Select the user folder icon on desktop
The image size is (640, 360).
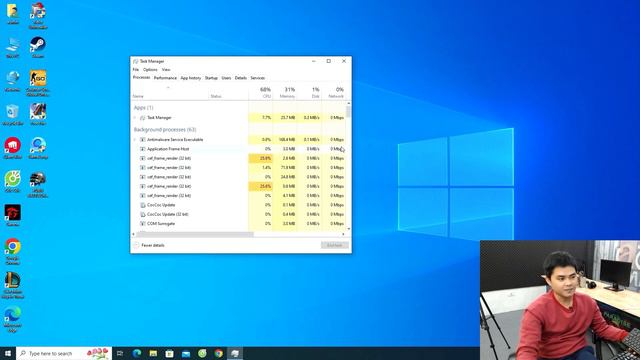[12, 13]
